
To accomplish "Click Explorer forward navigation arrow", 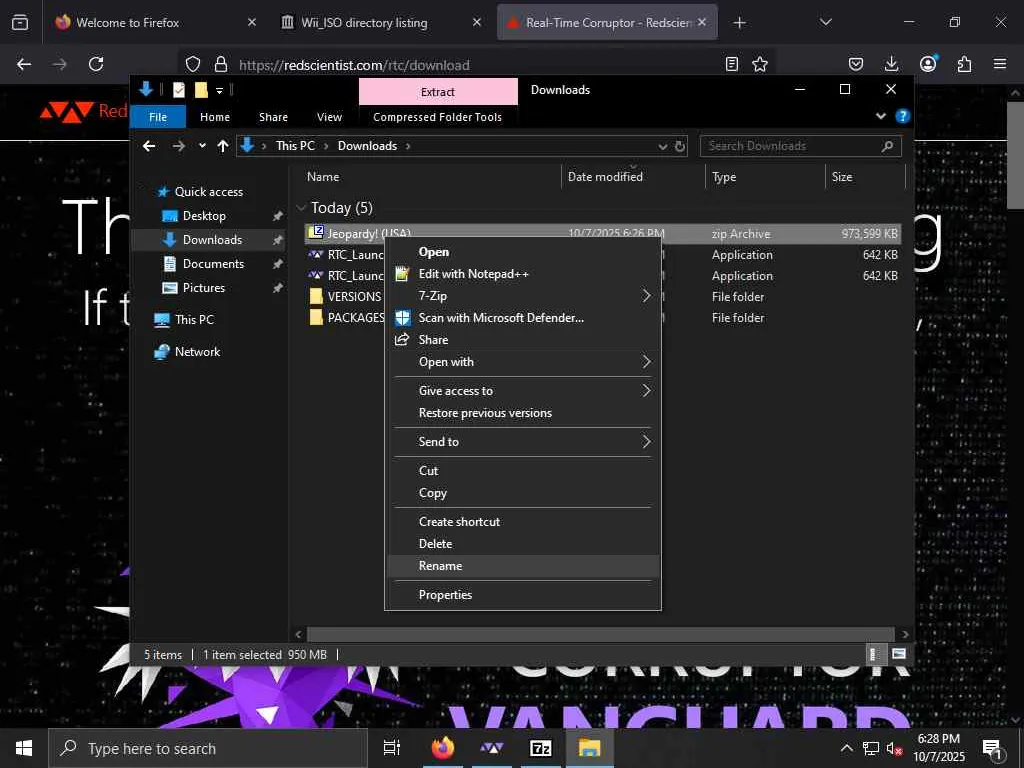I will 178,146.
